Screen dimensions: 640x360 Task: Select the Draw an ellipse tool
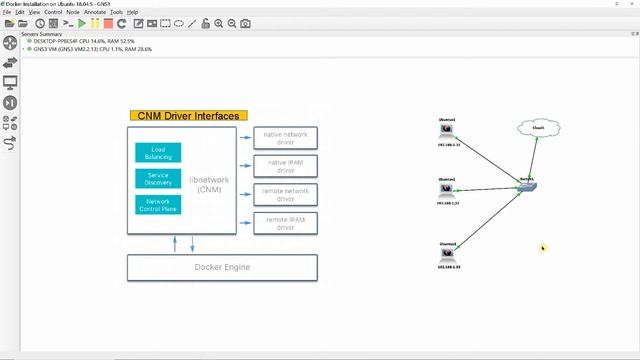click(179, 24)
